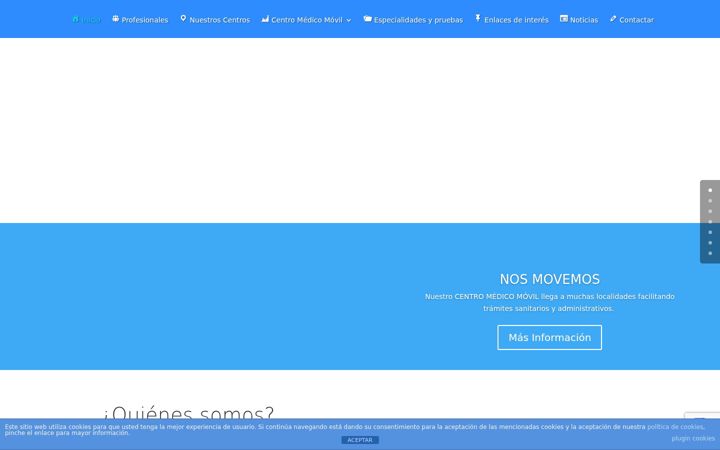720x450 pixels.
Task: Follow the plugin cookies link
Action: pos(692,439)
